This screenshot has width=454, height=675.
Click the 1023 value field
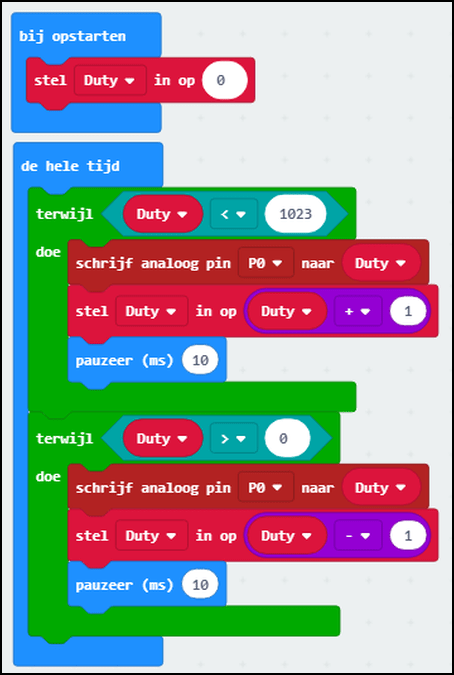coord(295,214)
